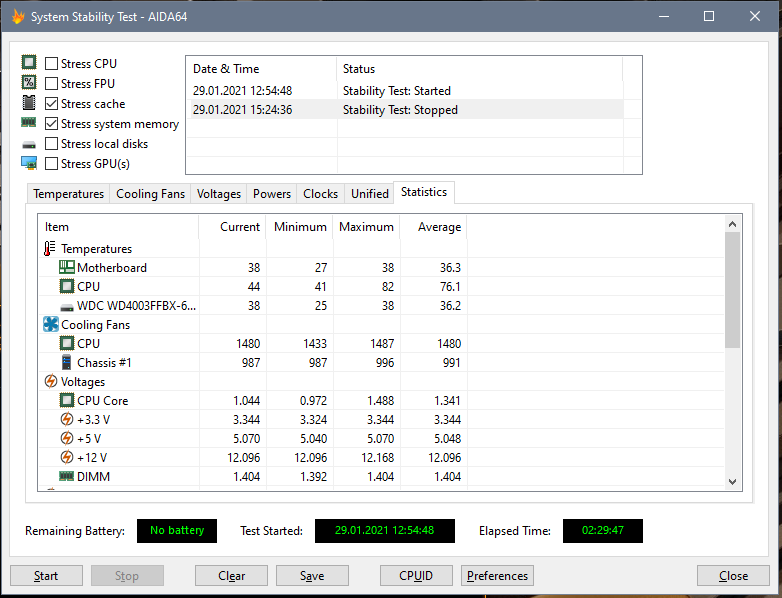Select the Stability Test: Started log row
This screenshot has width=782, height=598.
click(x=405, y=91)
